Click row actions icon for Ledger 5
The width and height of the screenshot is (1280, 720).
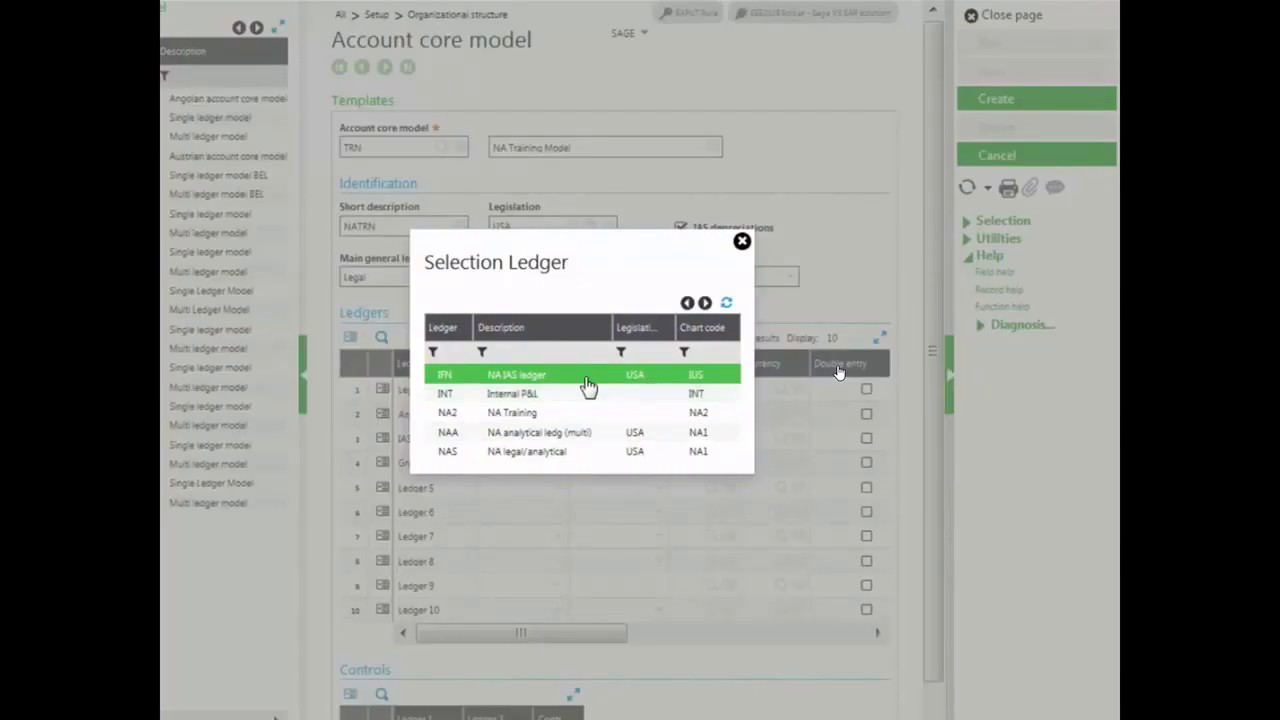click(383, 488)
